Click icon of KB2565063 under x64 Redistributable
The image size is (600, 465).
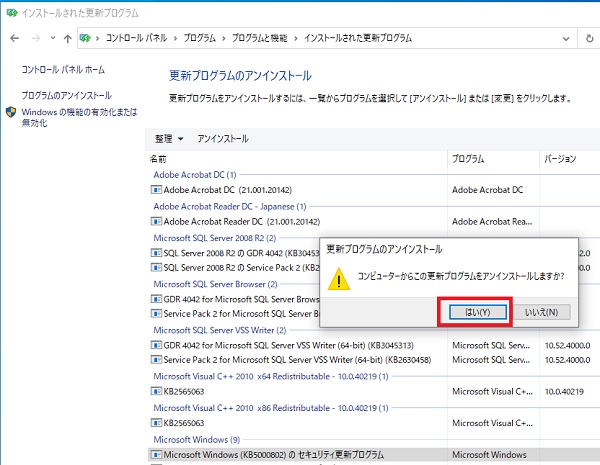(156, 392)
